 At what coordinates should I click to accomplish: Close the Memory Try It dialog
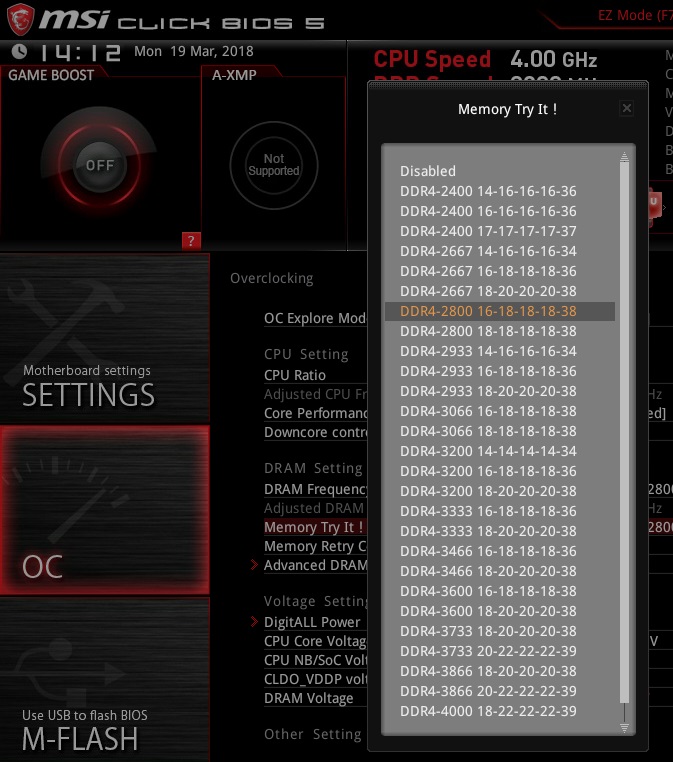627,108
